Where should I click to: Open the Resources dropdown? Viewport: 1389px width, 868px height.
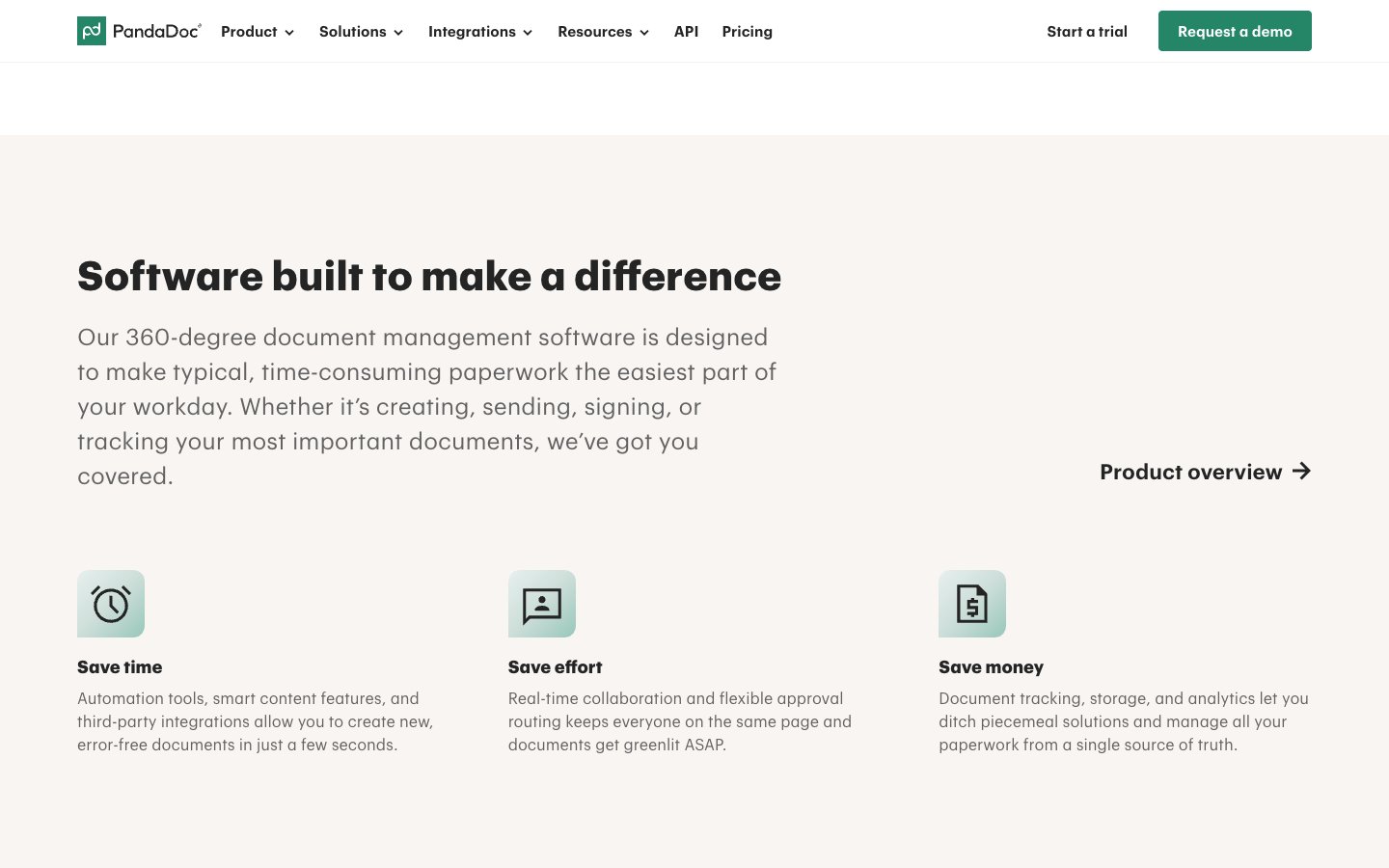click(x=603, y=32)
